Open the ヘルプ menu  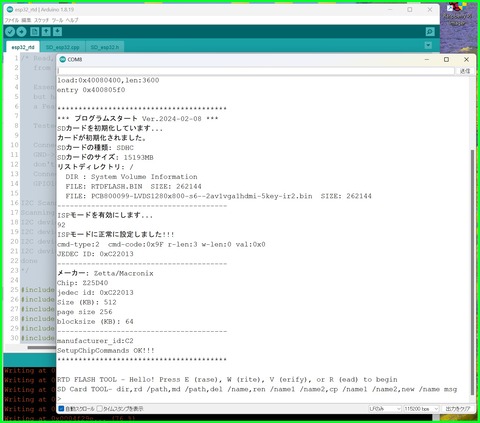tap(72, 20)
